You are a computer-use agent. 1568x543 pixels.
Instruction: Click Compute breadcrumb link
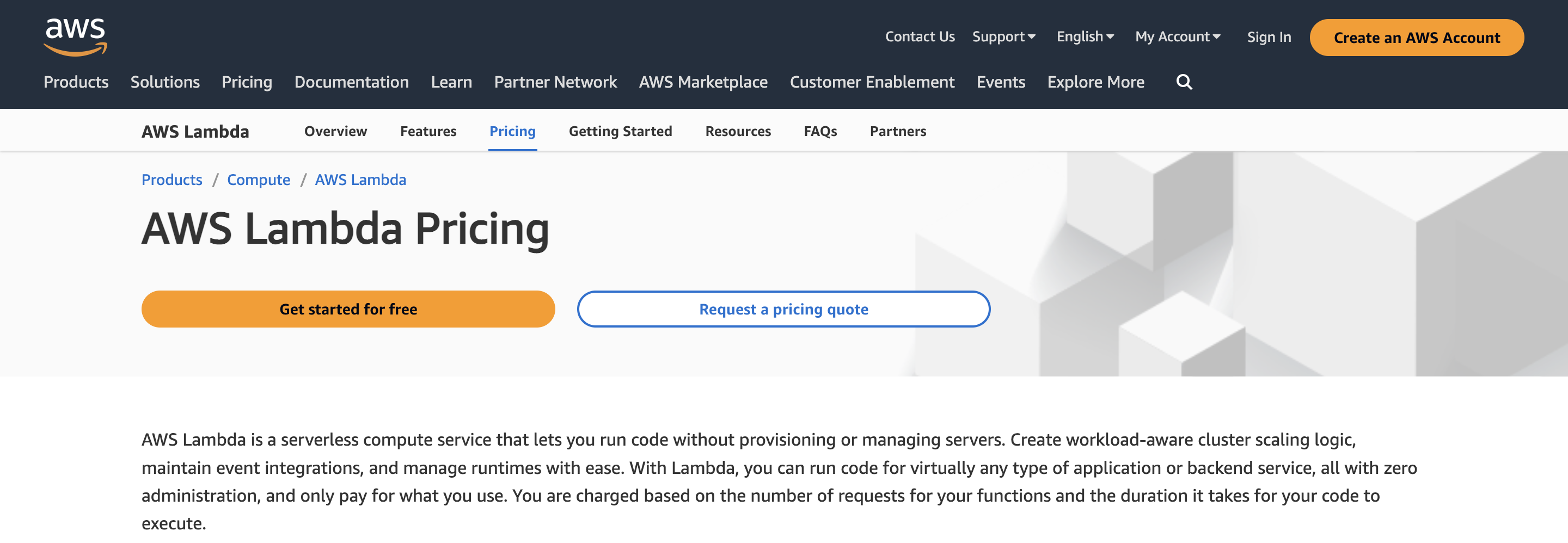(259, 180)
